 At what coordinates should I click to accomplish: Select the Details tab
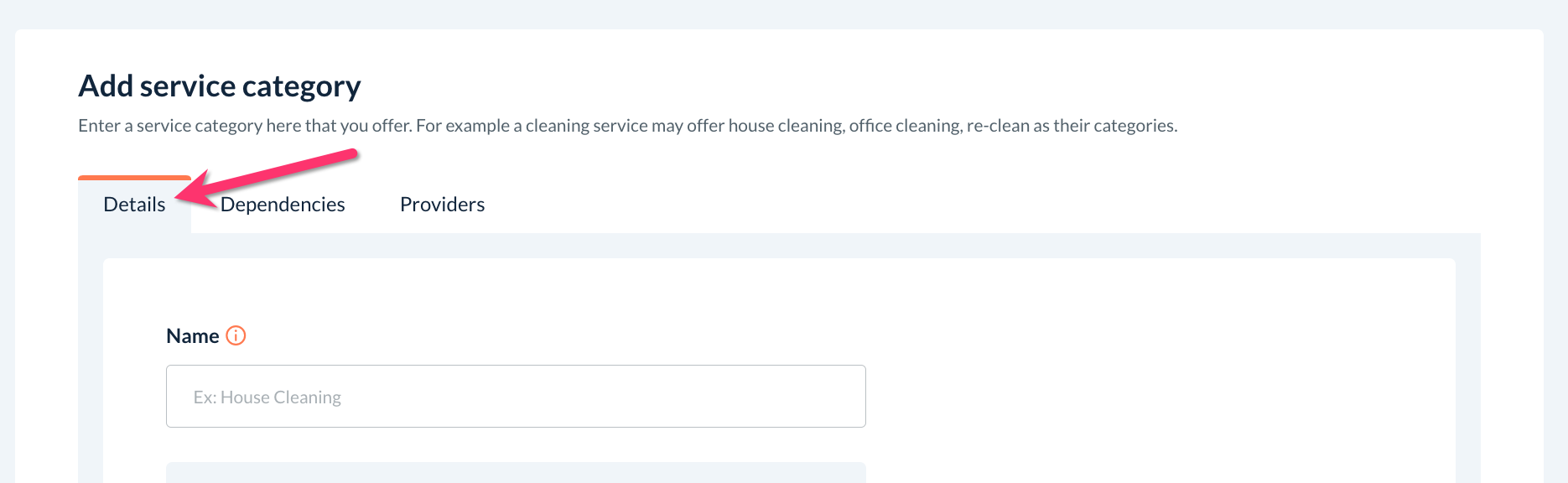click(x=134, y=205)
